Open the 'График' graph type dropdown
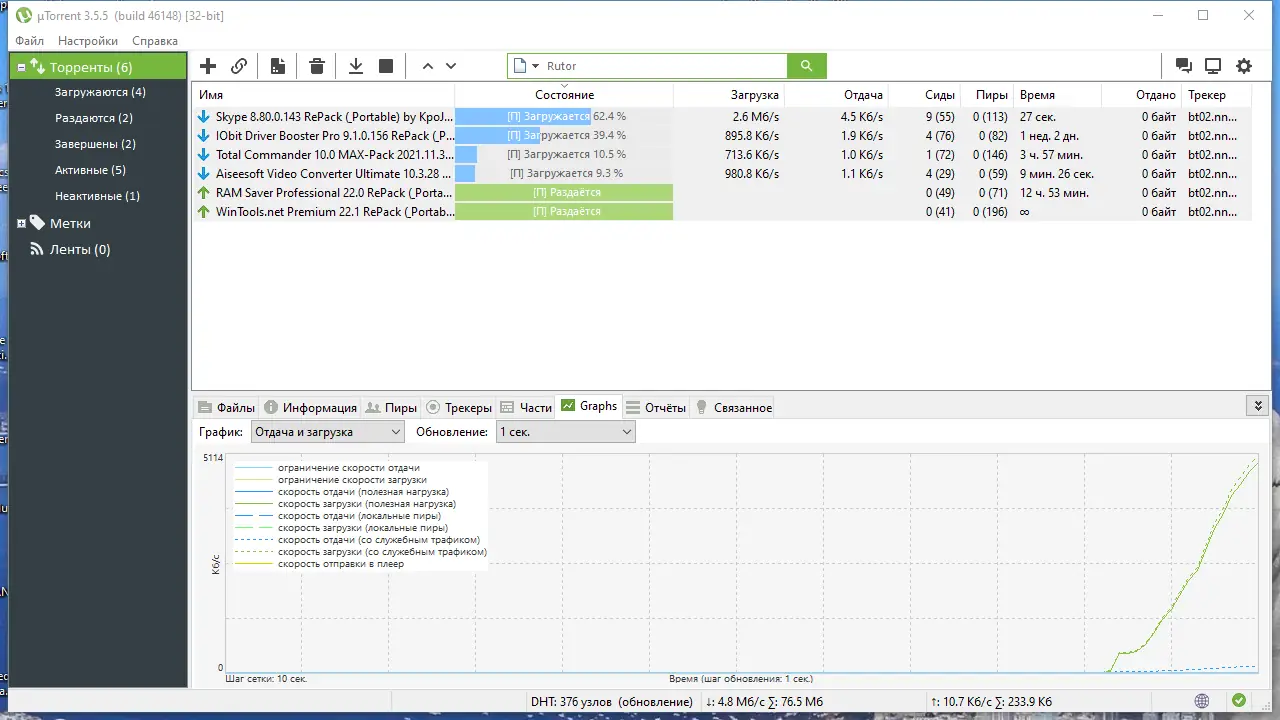Viewport: 1280px width, 720px height. click(x=395, y=431)
